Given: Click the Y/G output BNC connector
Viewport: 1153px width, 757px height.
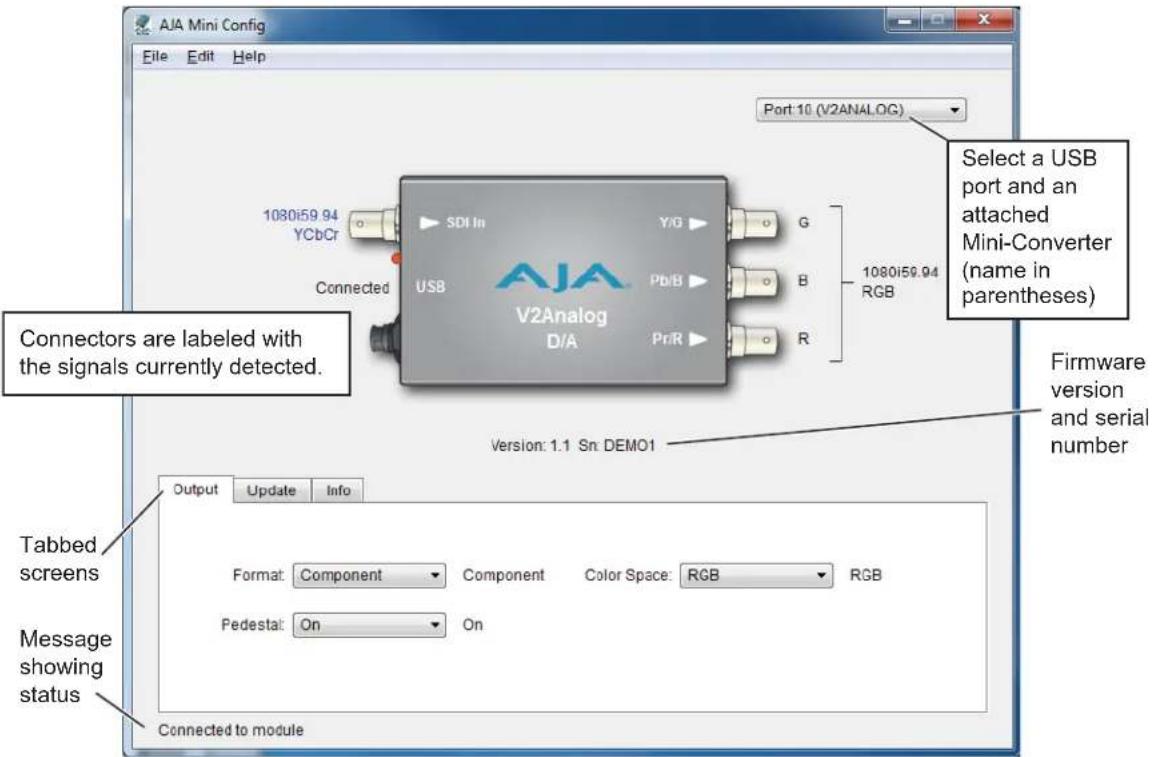Looking at the screenshot, I should coord(753,222).
